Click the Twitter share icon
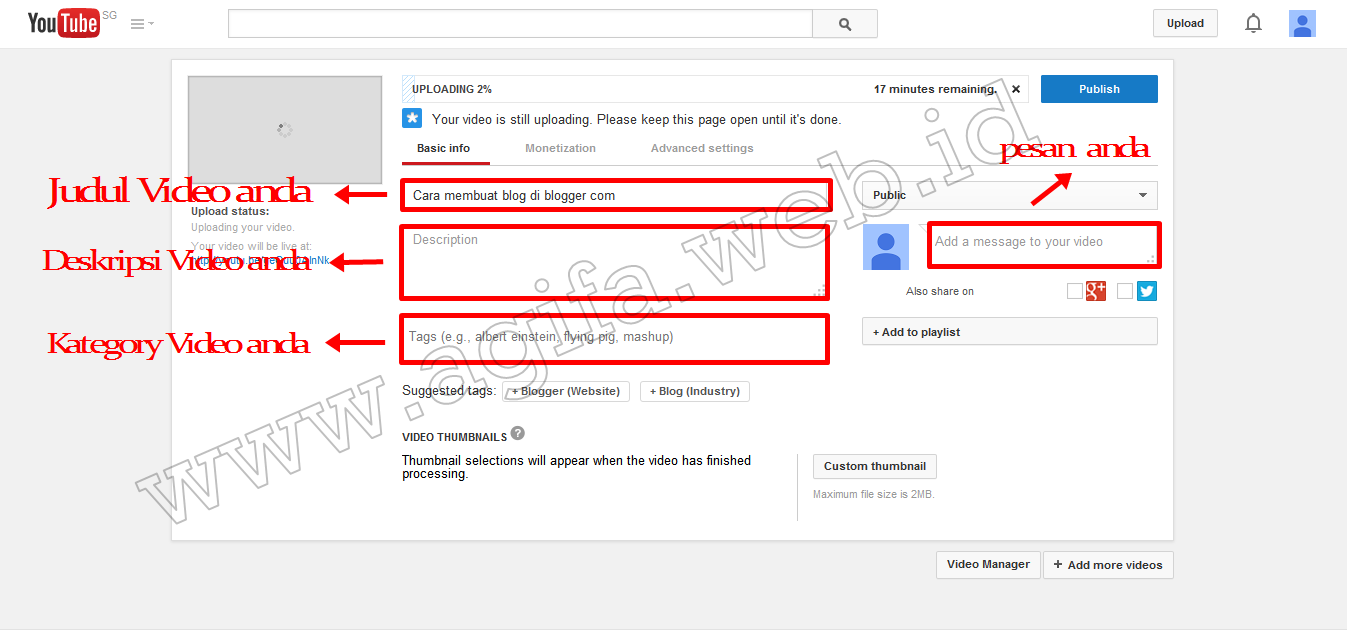Image resolution: width=1347 pixels, height=634 pixels. click(x=1147, y=291)
